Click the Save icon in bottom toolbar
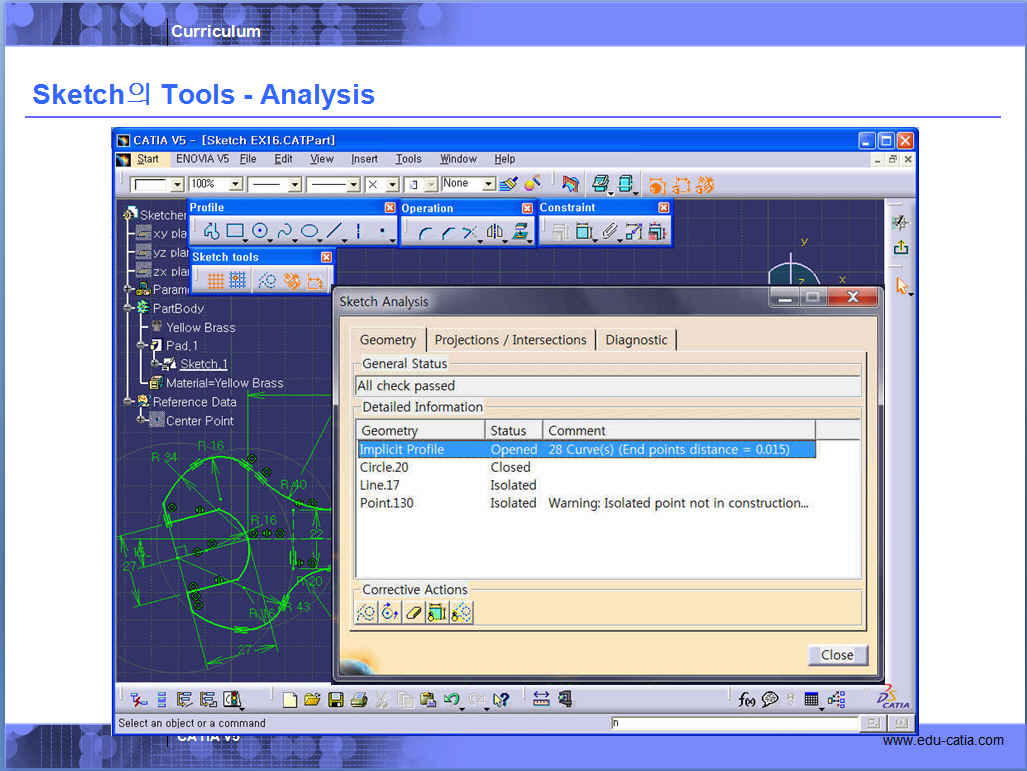The height and width of the screenshot is (771, 1027). [x=336, y=700]
